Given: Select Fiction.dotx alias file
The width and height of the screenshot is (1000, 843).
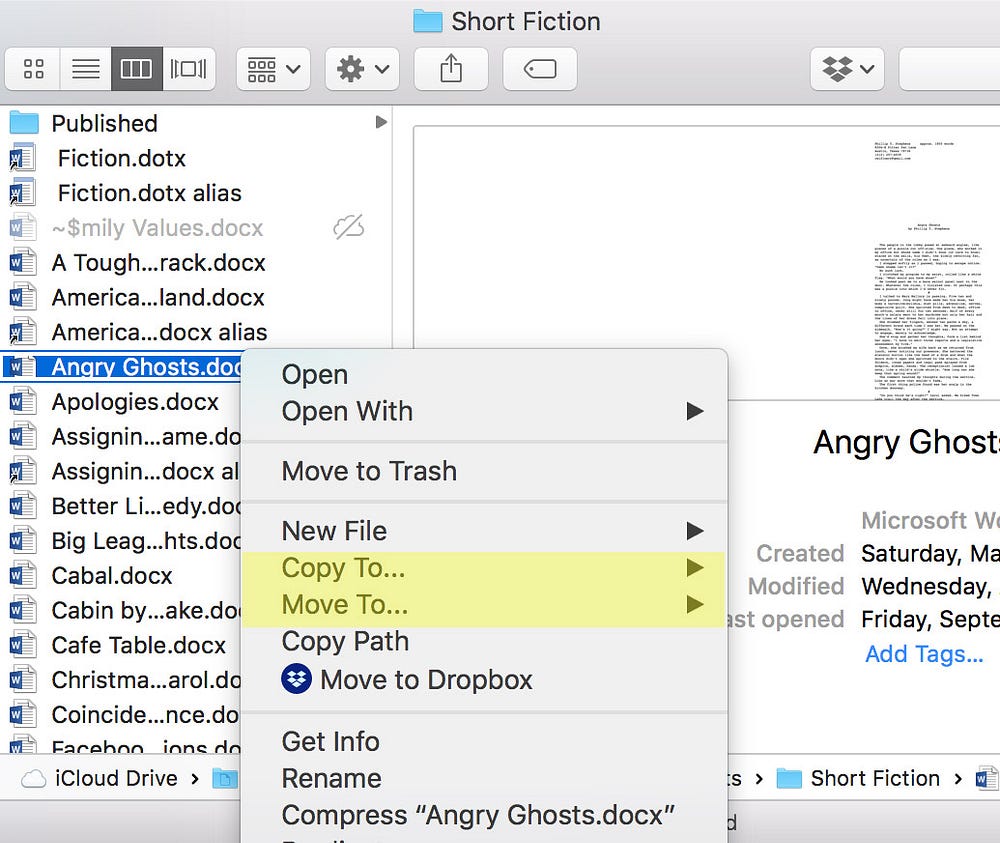Looking at the screenshot, I should (x=195, y=193).
